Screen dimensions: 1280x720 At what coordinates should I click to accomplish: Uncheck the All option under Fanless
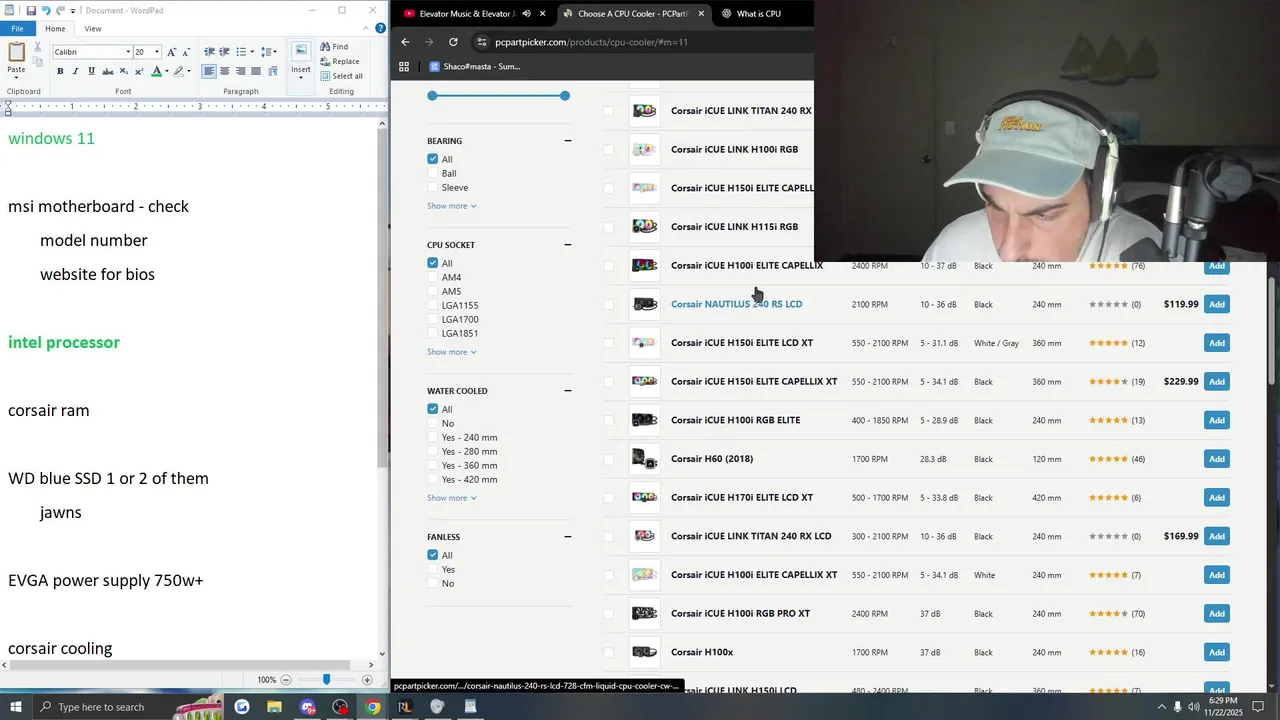coord(433,555)
